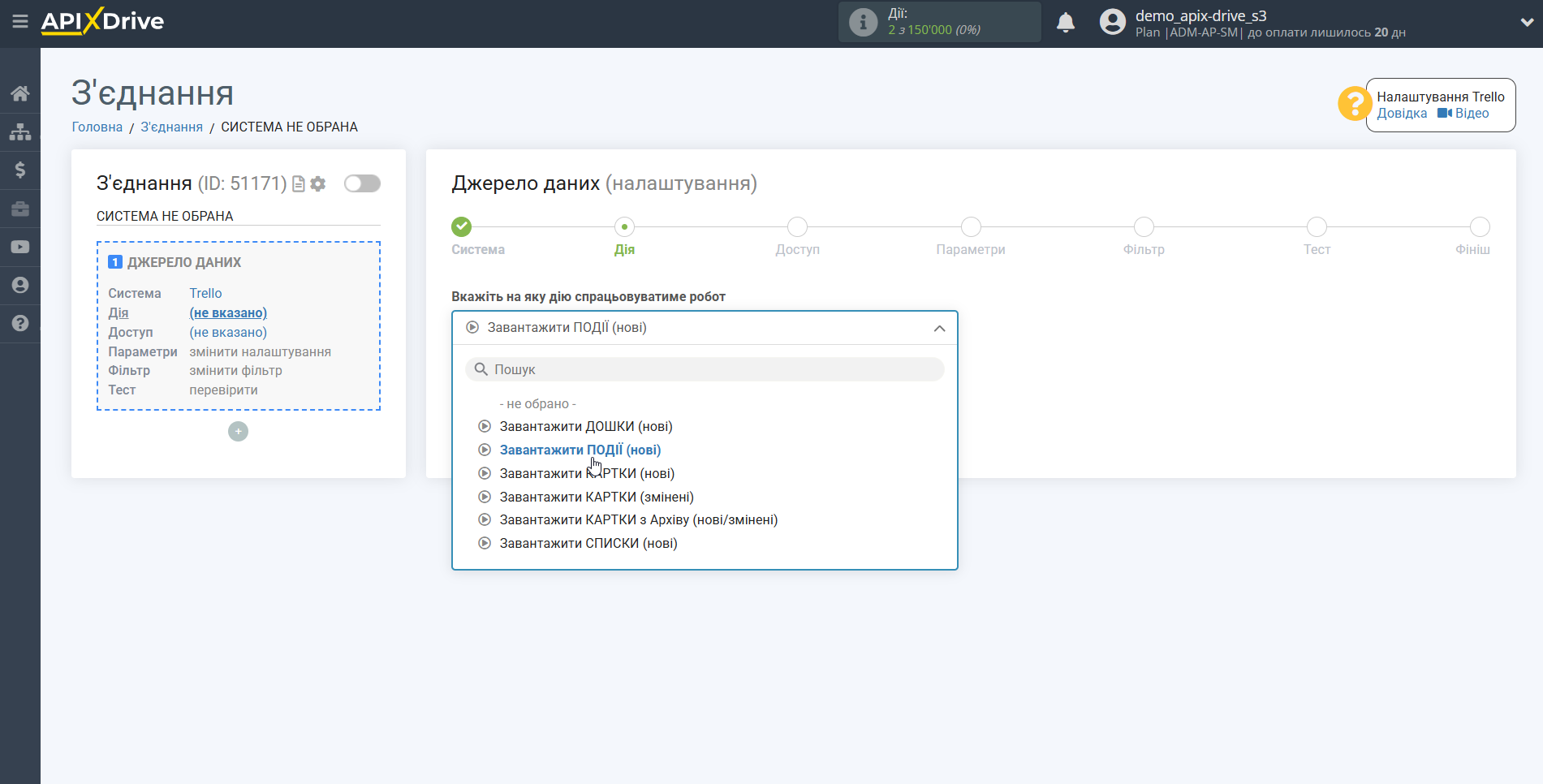Screen dimensions: 1543x784
Task: Click the yellow help question icon
Action: click(1354, 104)
